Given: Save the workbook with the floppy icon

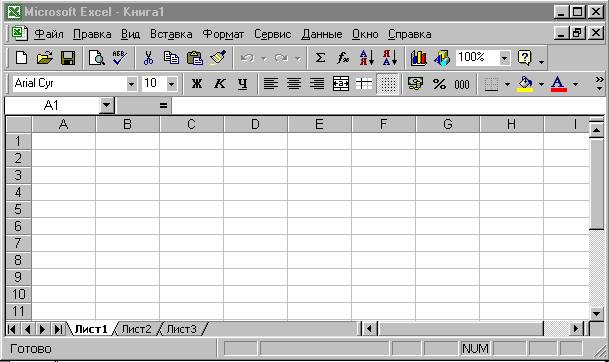Looking at the screenshot, I should click(x=68, y=58).
